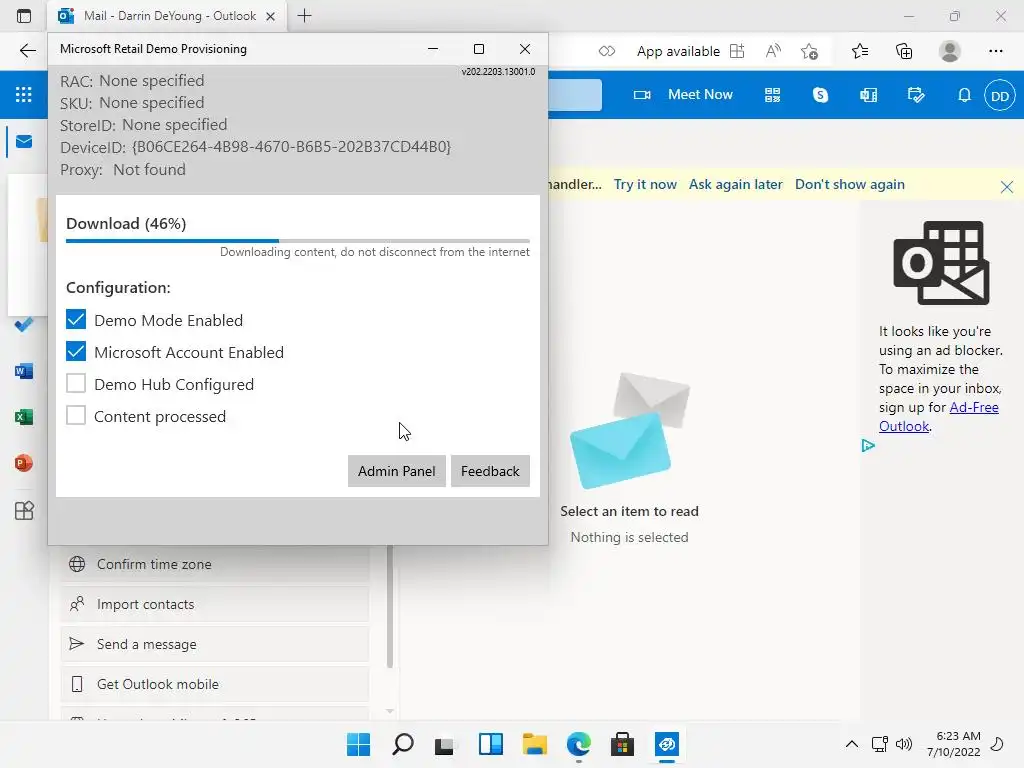This screenshot has width=1024, height=768.
Task: Uncheck Demo Mode Enabled
Action: tap(76, 319)
